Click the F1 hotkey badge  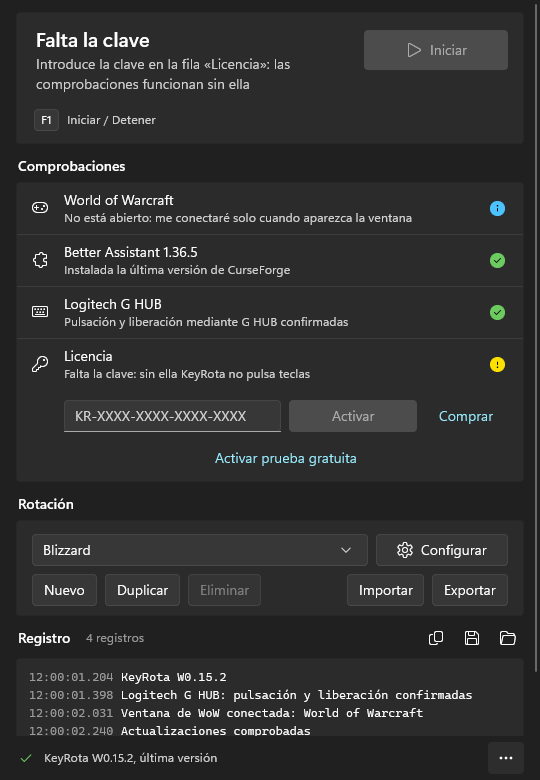46,120
